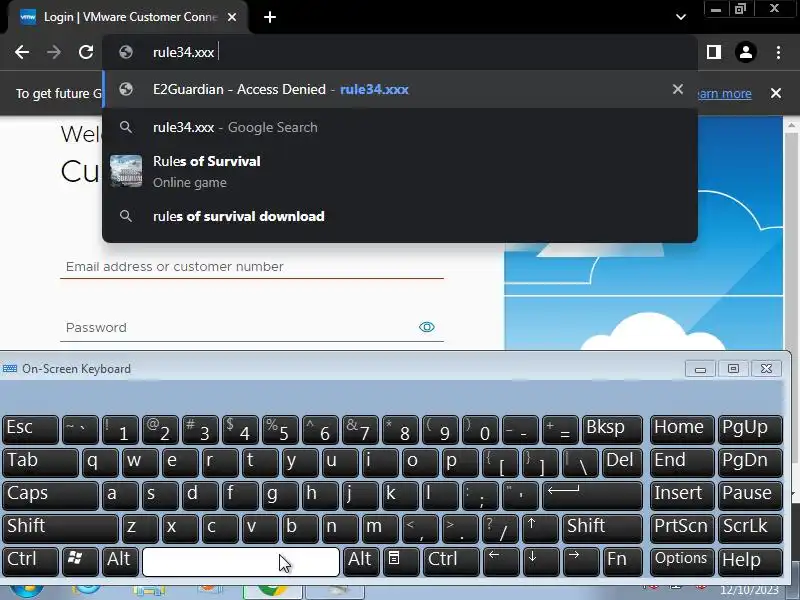Maximize the On-Screen Keyboard window
This screenshot has width=800, height=600.
[733, 369]
